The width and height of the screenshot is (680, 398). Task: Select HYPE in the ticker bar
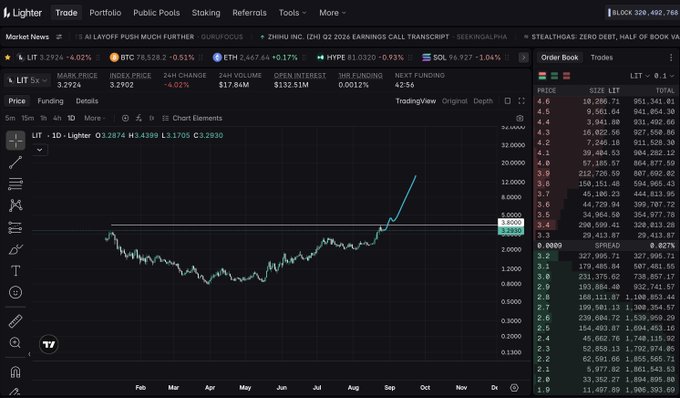pyautogui.click(x=360, y=57)
